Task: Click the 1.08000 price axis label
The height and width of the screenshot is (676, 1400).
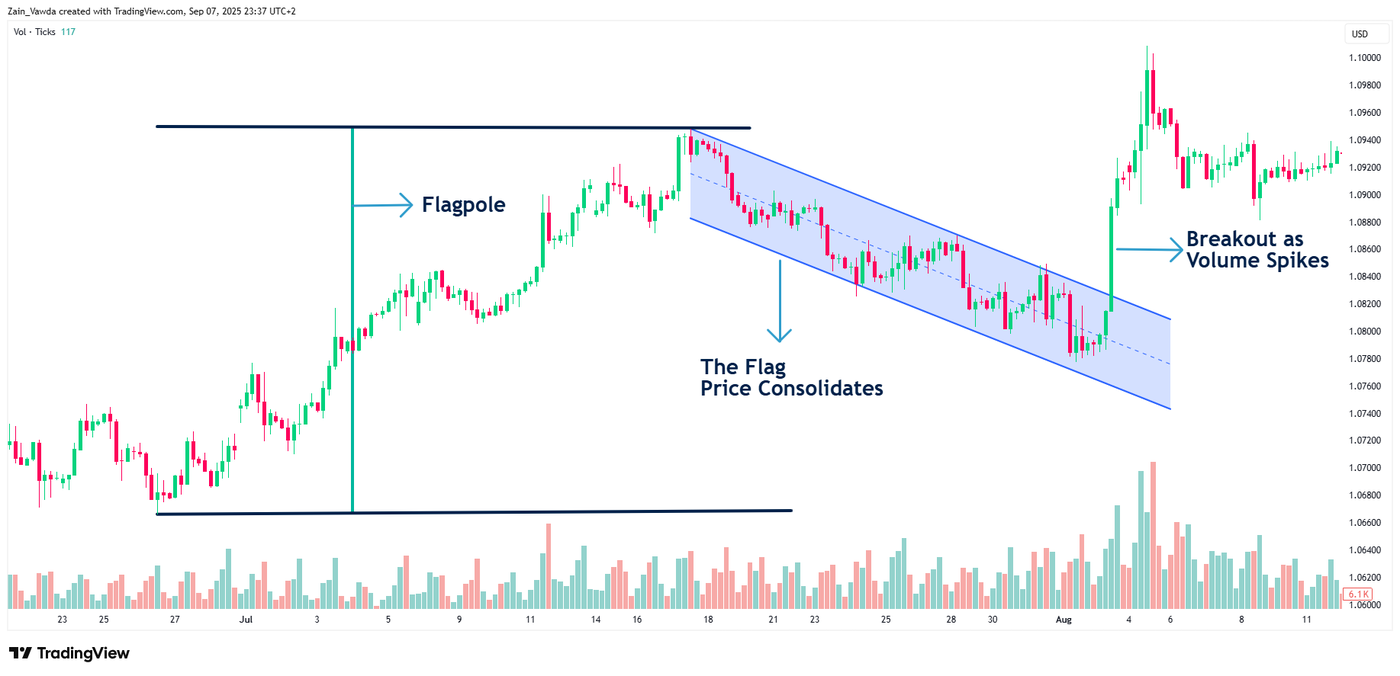Action: pos(1366,332)
